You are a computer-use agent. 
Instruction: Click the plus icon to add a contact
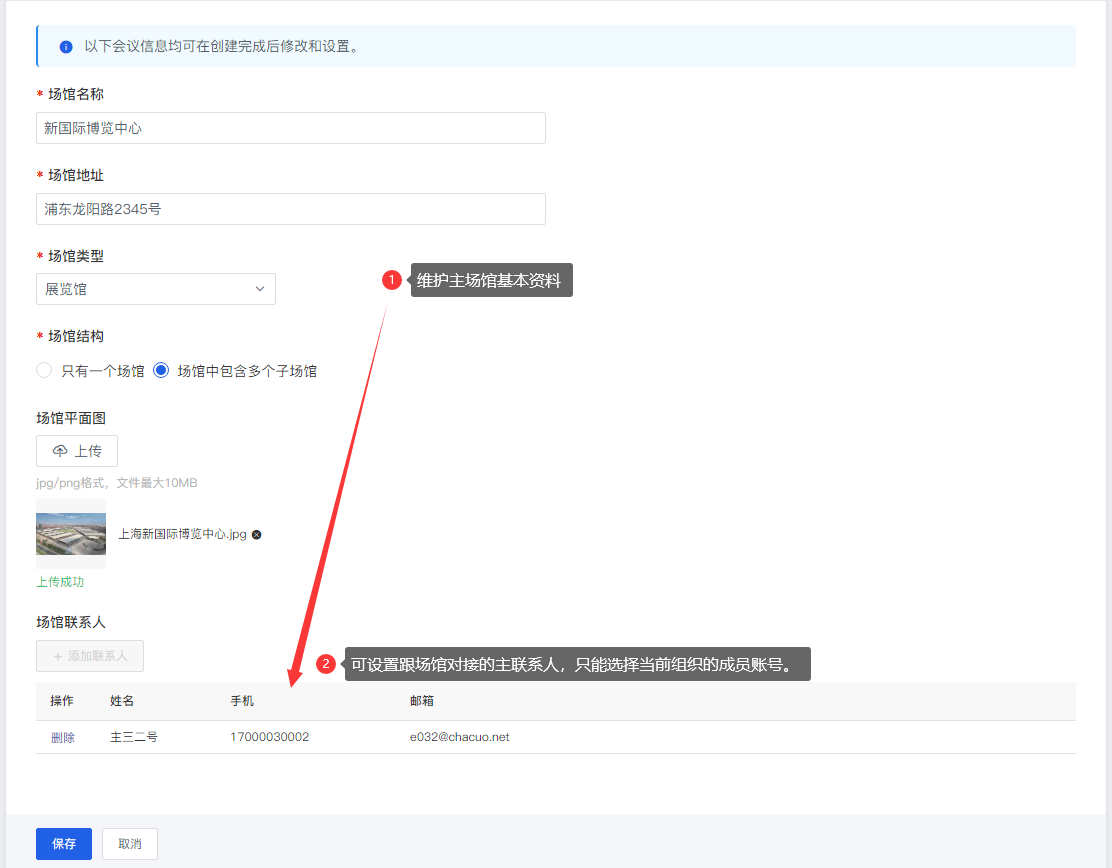pyautogui.click(x=57, y=656)
